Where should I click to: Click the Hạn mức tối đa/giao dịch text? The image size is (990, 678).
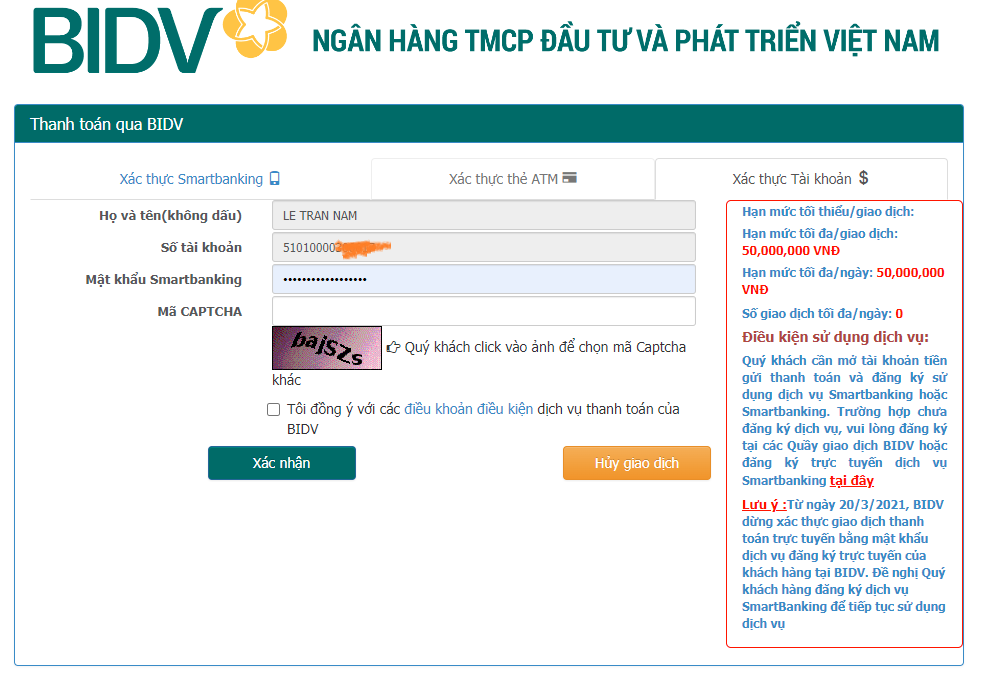pos(820,242)
